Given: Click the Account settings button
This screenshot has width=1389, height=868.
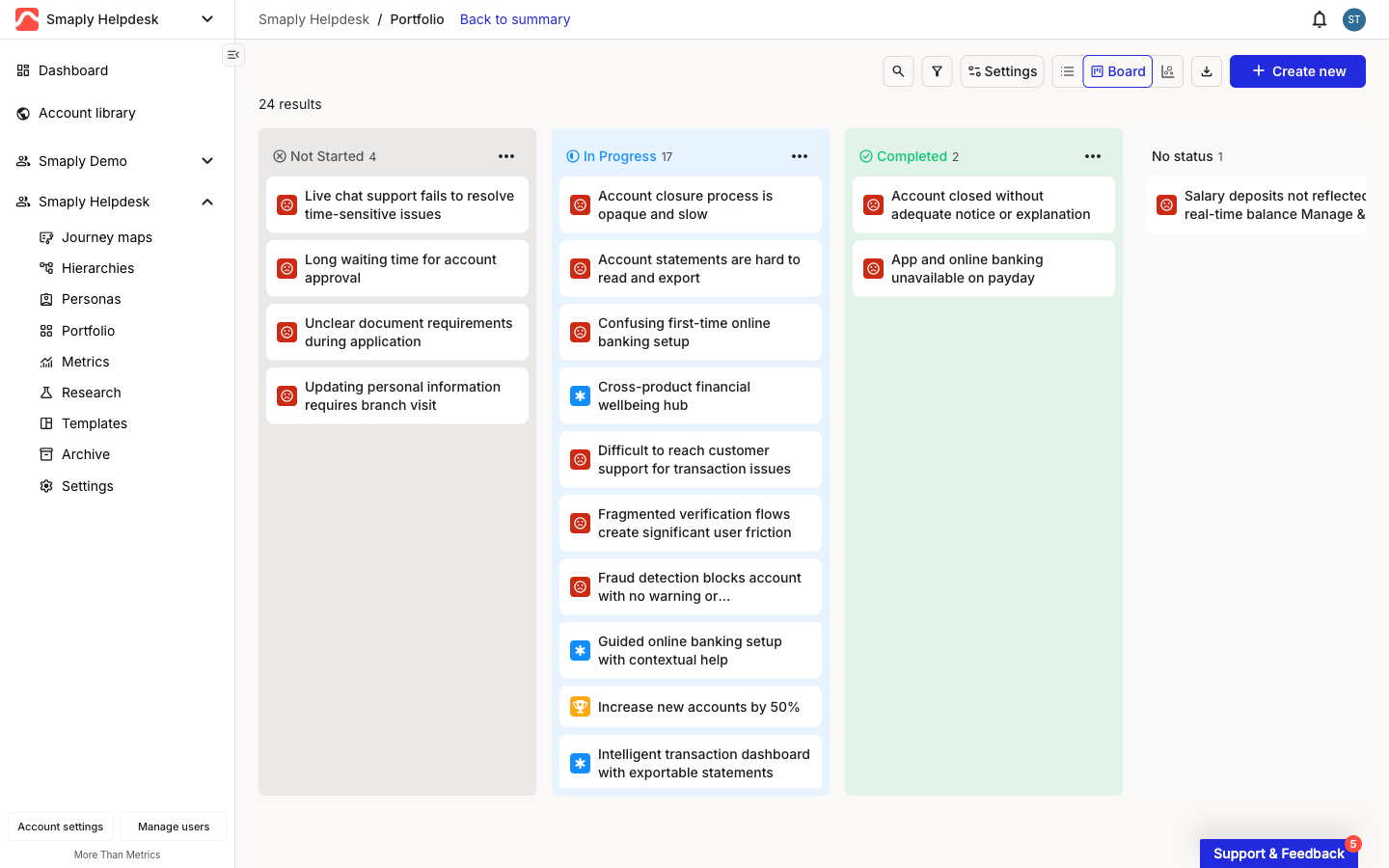Looking at the screenshot, I should [x=61, y=827].
